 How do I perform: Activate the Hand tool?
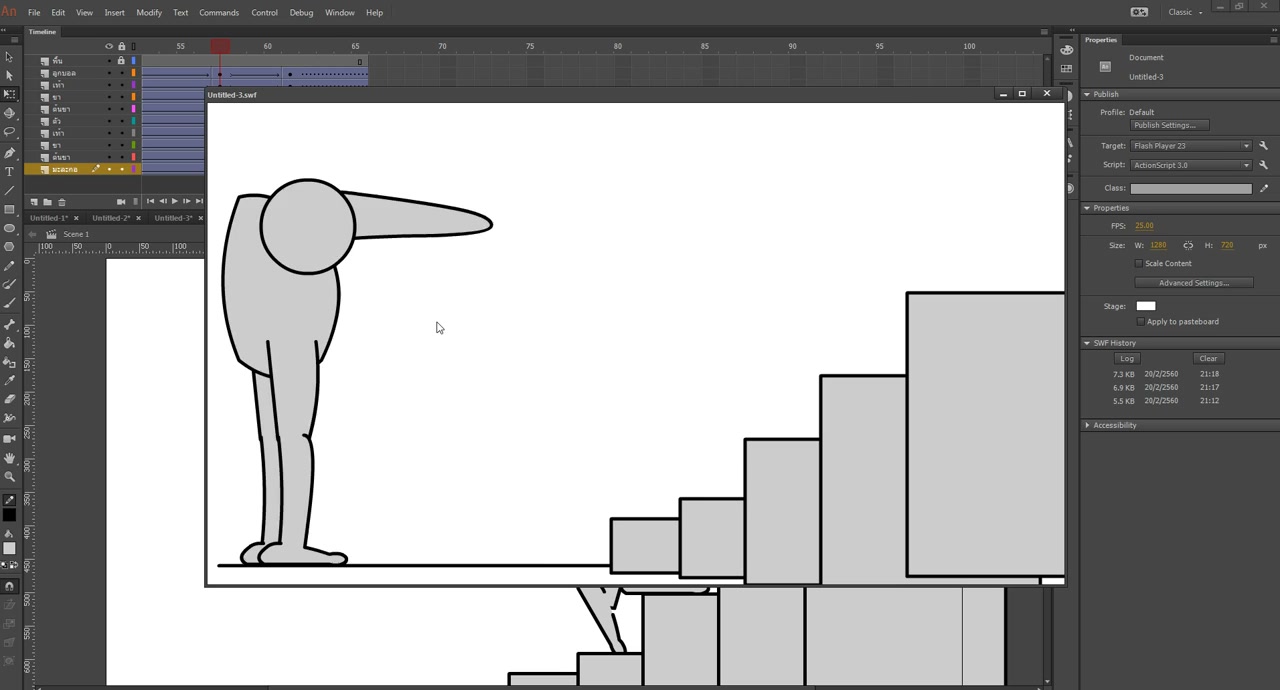[9, 457]
